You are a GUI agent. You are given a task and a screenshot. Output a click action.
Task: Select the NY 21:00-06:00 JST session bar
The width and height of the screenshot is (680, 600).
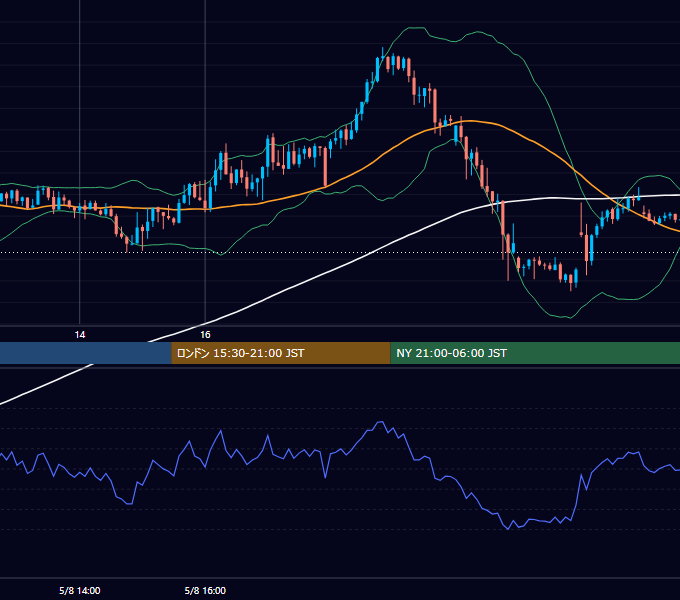(x=535, y=353)
